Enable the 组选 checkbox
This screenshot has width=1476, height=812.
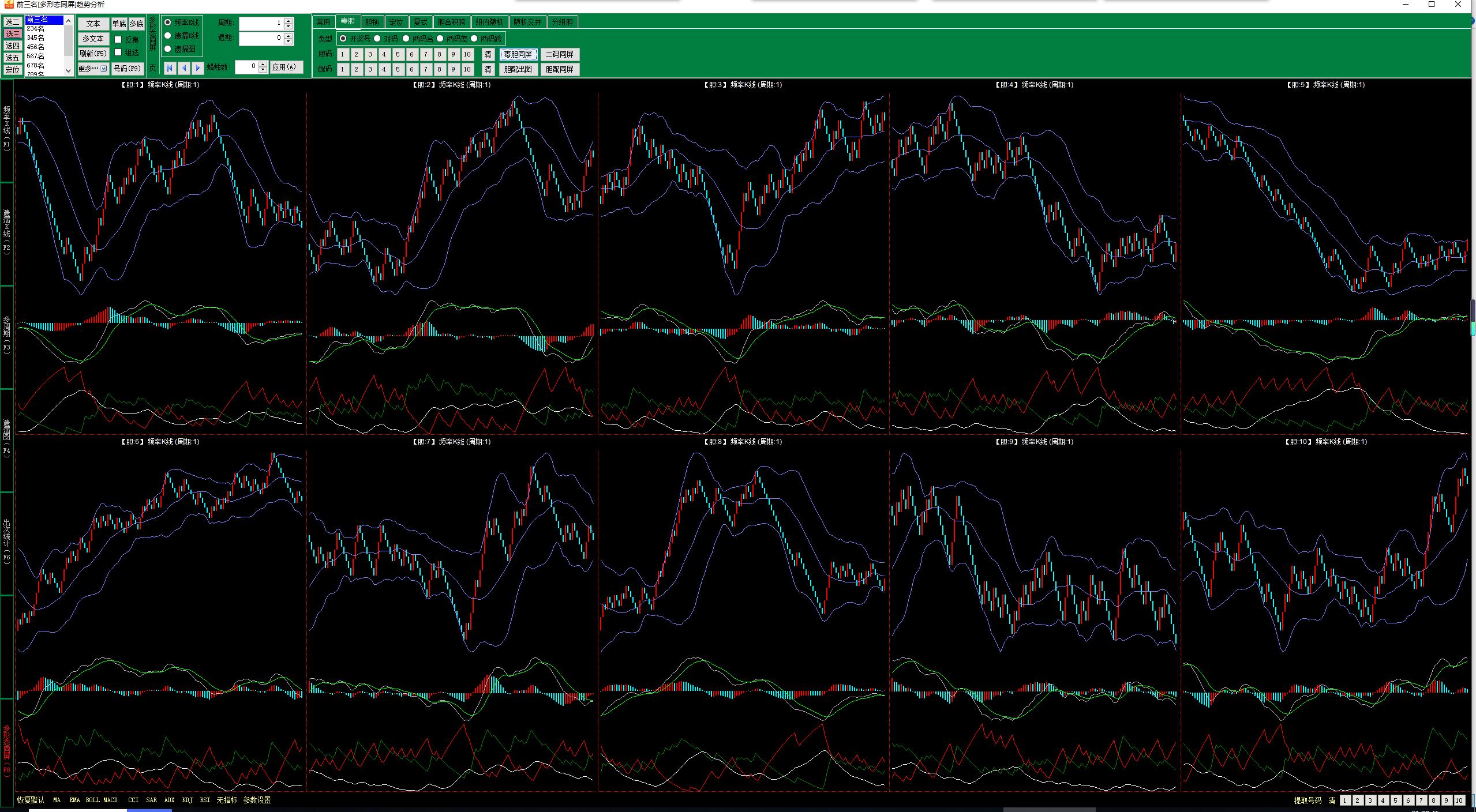click(x=118, y=52)
